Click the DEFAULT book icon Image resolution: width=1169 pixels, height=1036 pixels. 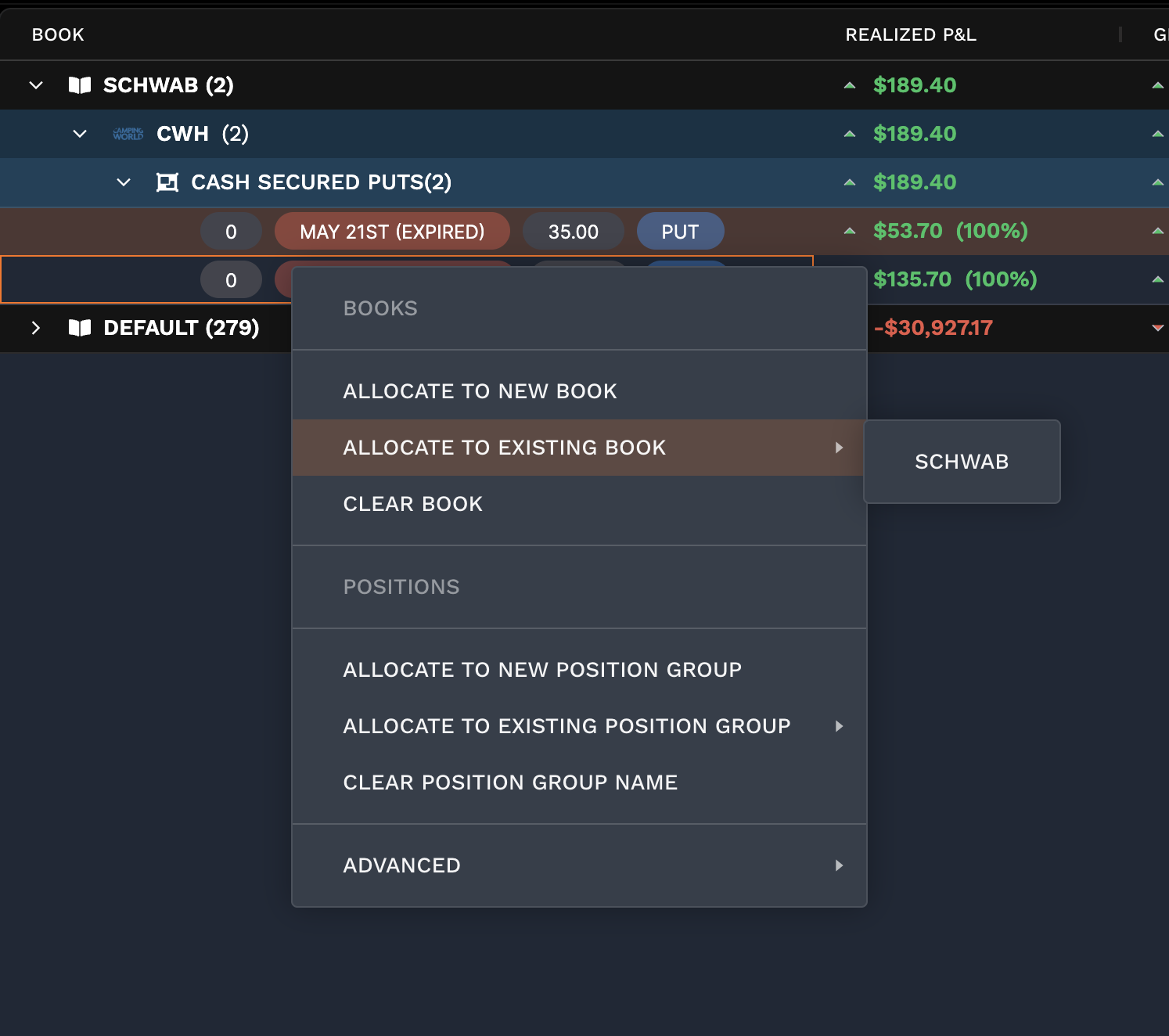(80, 328)
